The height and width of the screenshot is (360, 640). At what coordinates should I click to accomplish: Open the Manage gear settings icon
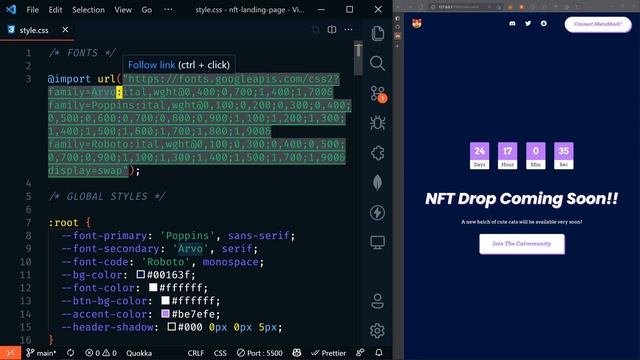(378, 331)
